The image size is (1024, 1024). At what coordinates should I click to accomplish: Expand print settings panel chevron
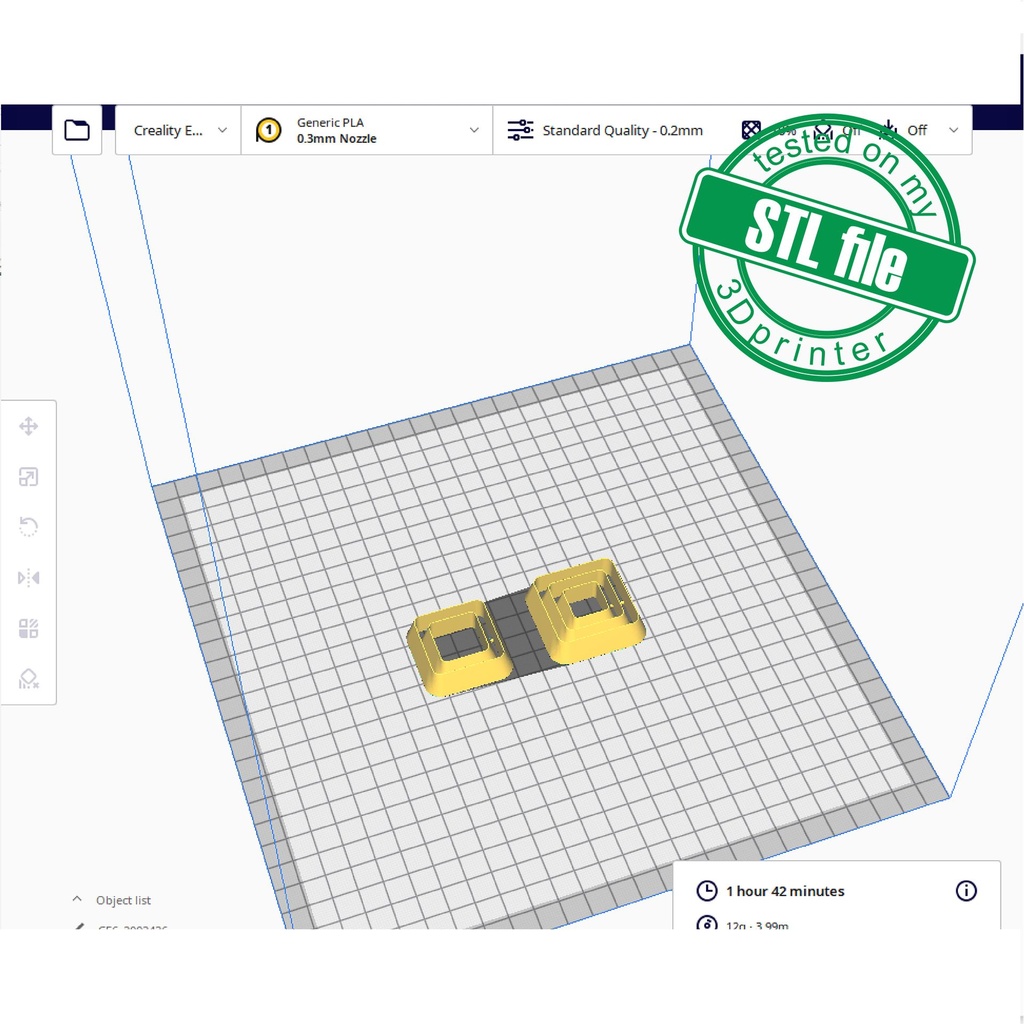tap(953, 130)
